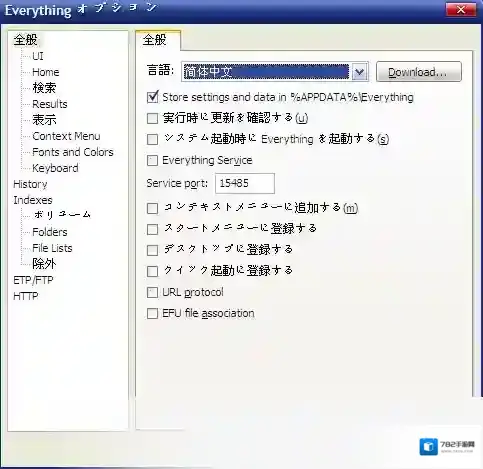This screenshot has height=469, width=483.
Task: Toggle the URL protocol checkbox
Action: pyautogui.click(x=153, y=293)
